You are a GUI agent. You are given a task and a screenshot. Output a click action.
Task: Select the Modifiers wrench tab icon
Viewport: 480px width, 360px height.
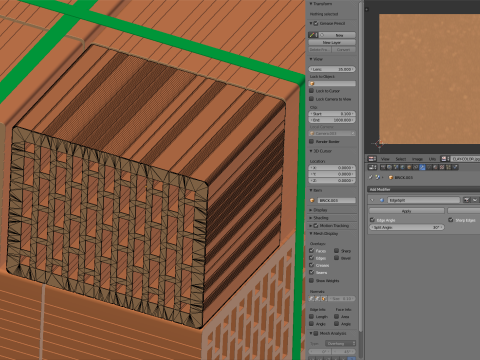(x=422, y=167)
